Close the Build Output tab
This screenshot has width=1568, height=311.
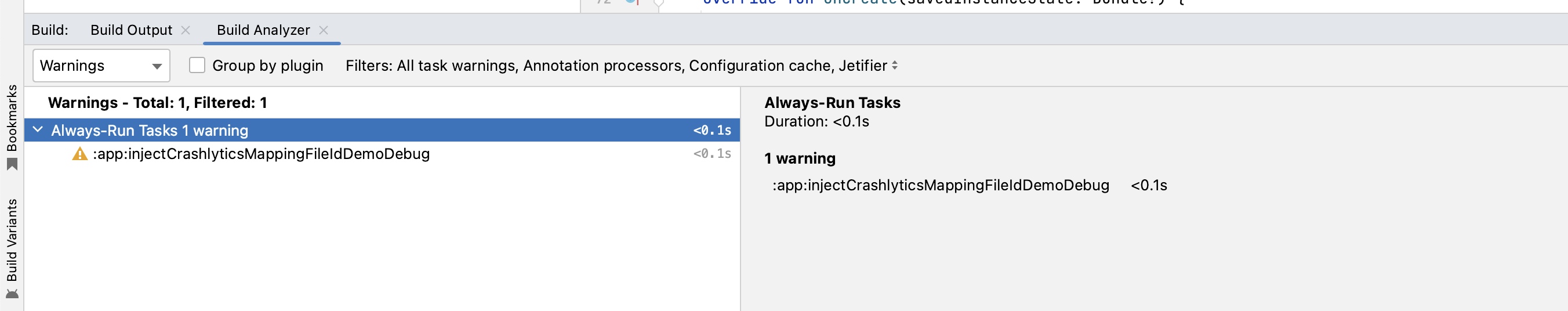[x=186, y=30]
